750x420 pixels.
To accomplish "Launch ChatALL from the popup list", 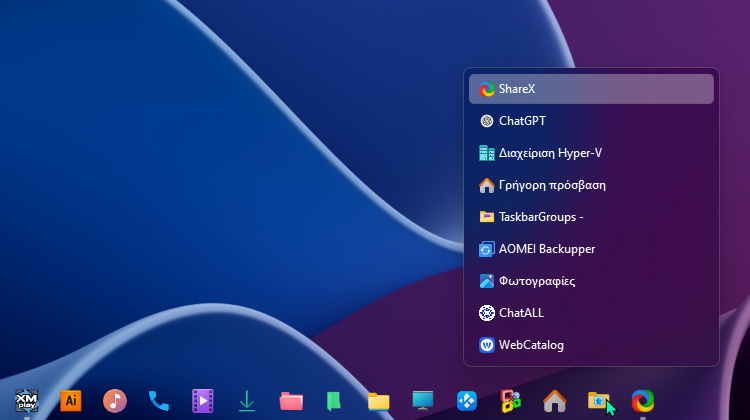I will (x=591, y=313).
